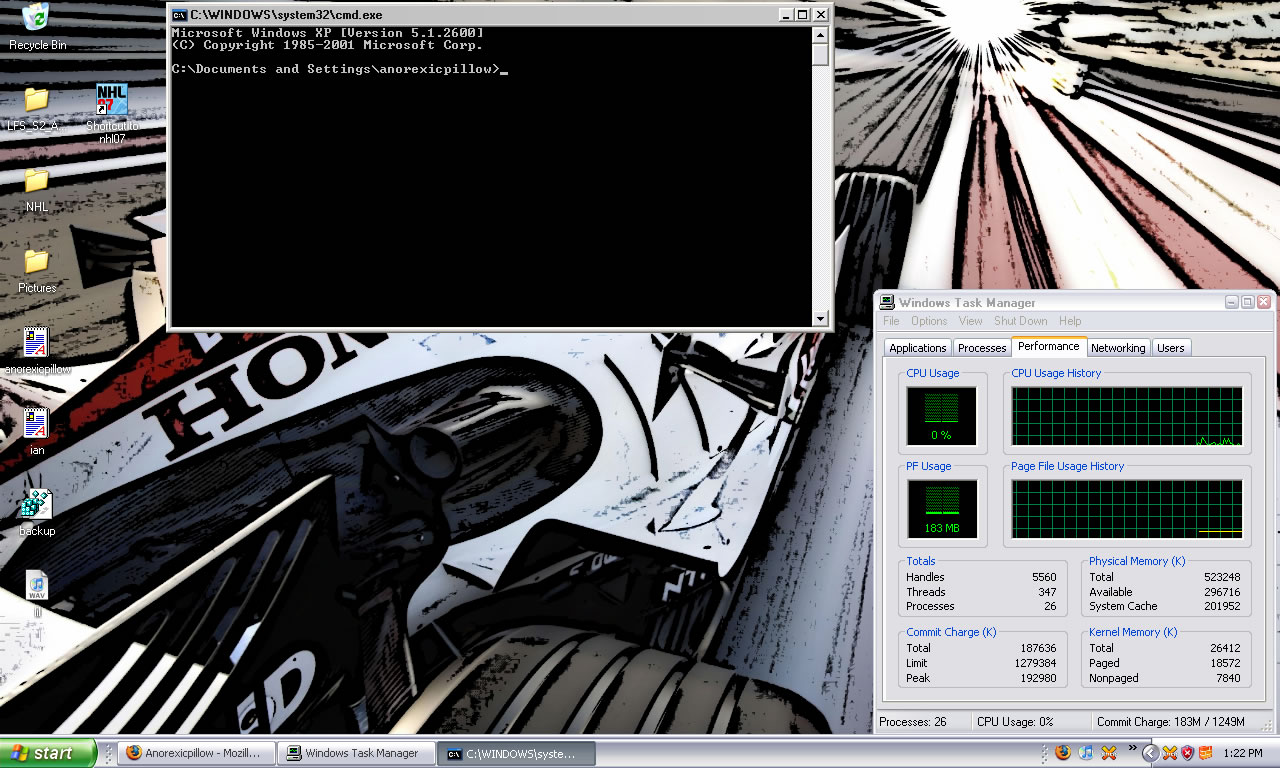Switch to the Applications tab
This screenshot has height=768, width=1280.
coord(918,348)
